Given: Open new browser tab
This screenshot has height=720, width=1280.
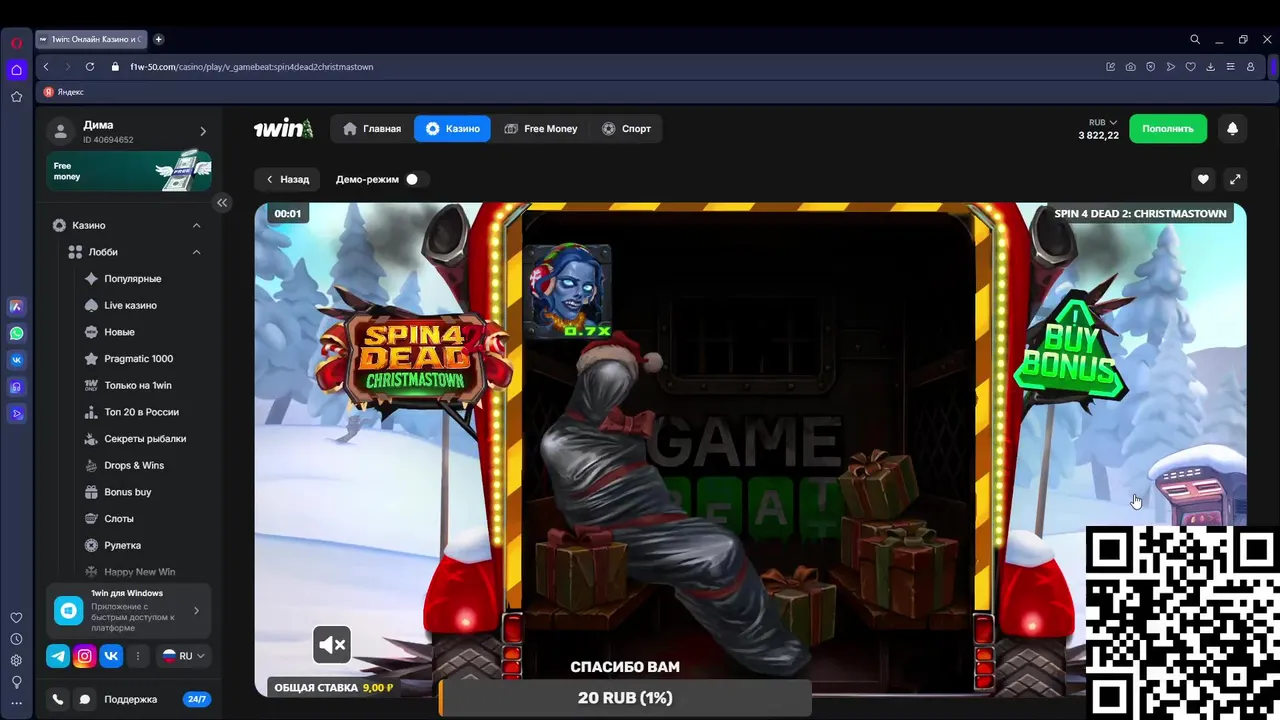Looking at the screenshot, I should pyautogui.click(x=158, y=39).
